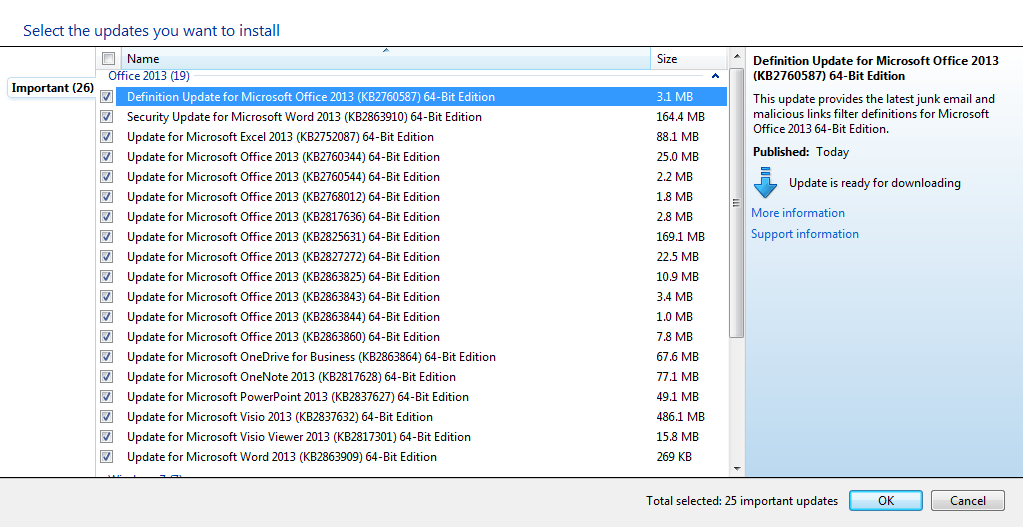The image size is (1023, 527).
Task: Uncheck Office 2013 KB2863860 checkbox
Action: 106,337
